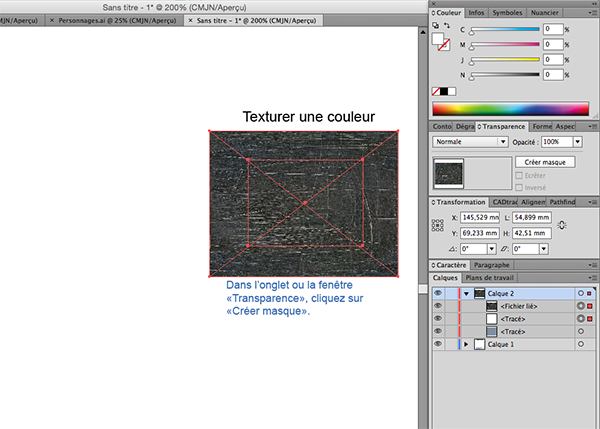Screen dimensions: 600x429
Task: Select the reference point locator grid
Action: [x=437, y=226]
